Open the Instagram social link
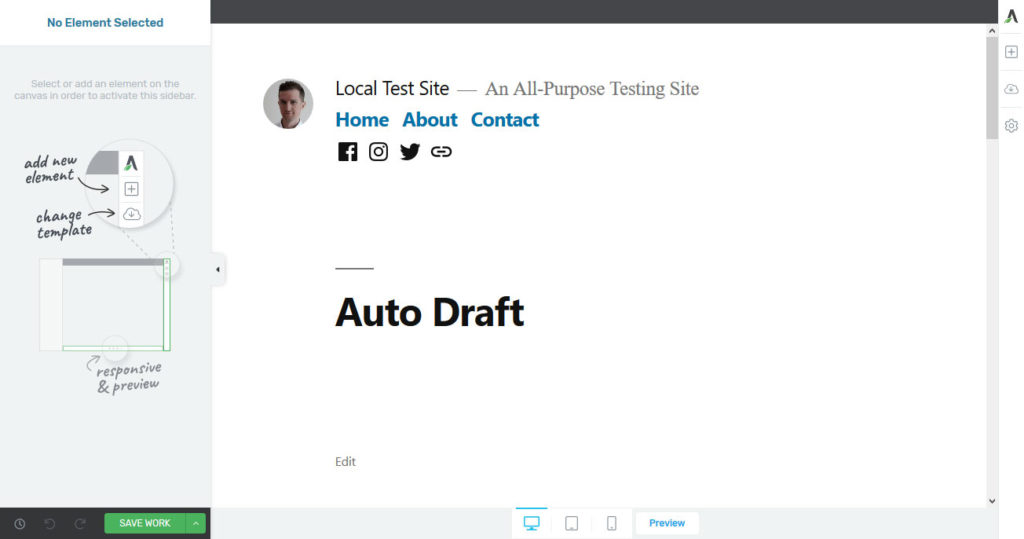1024x539 pixels. coord(378,152)
